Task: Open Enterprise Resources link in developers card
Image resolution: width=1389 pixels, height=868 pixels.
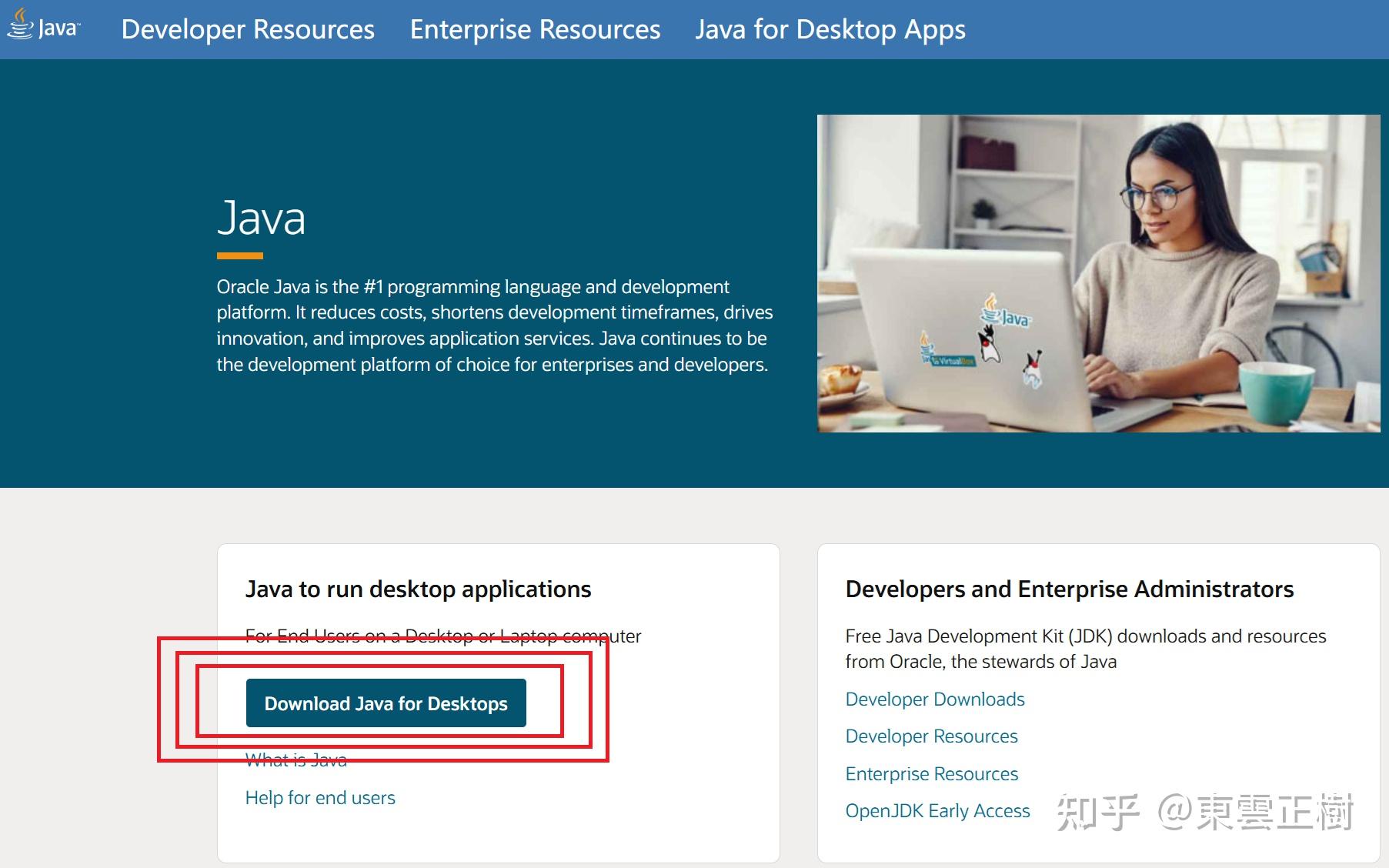Action: pos(932,773)
